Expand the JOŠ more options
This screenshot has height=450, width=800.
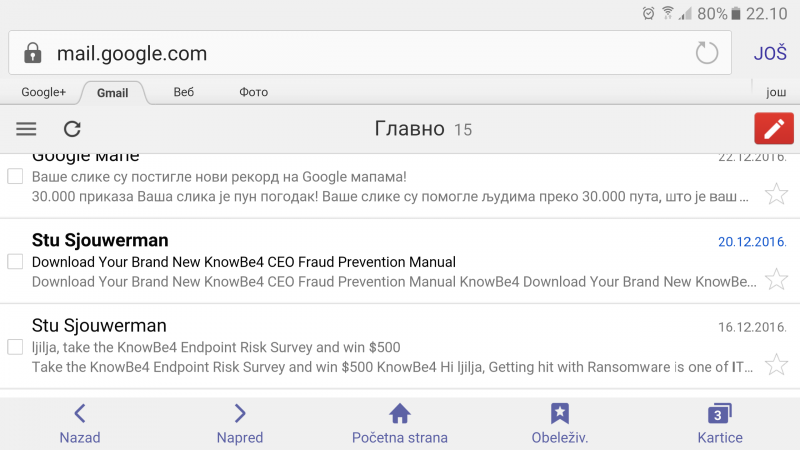(x=770, y=53)
